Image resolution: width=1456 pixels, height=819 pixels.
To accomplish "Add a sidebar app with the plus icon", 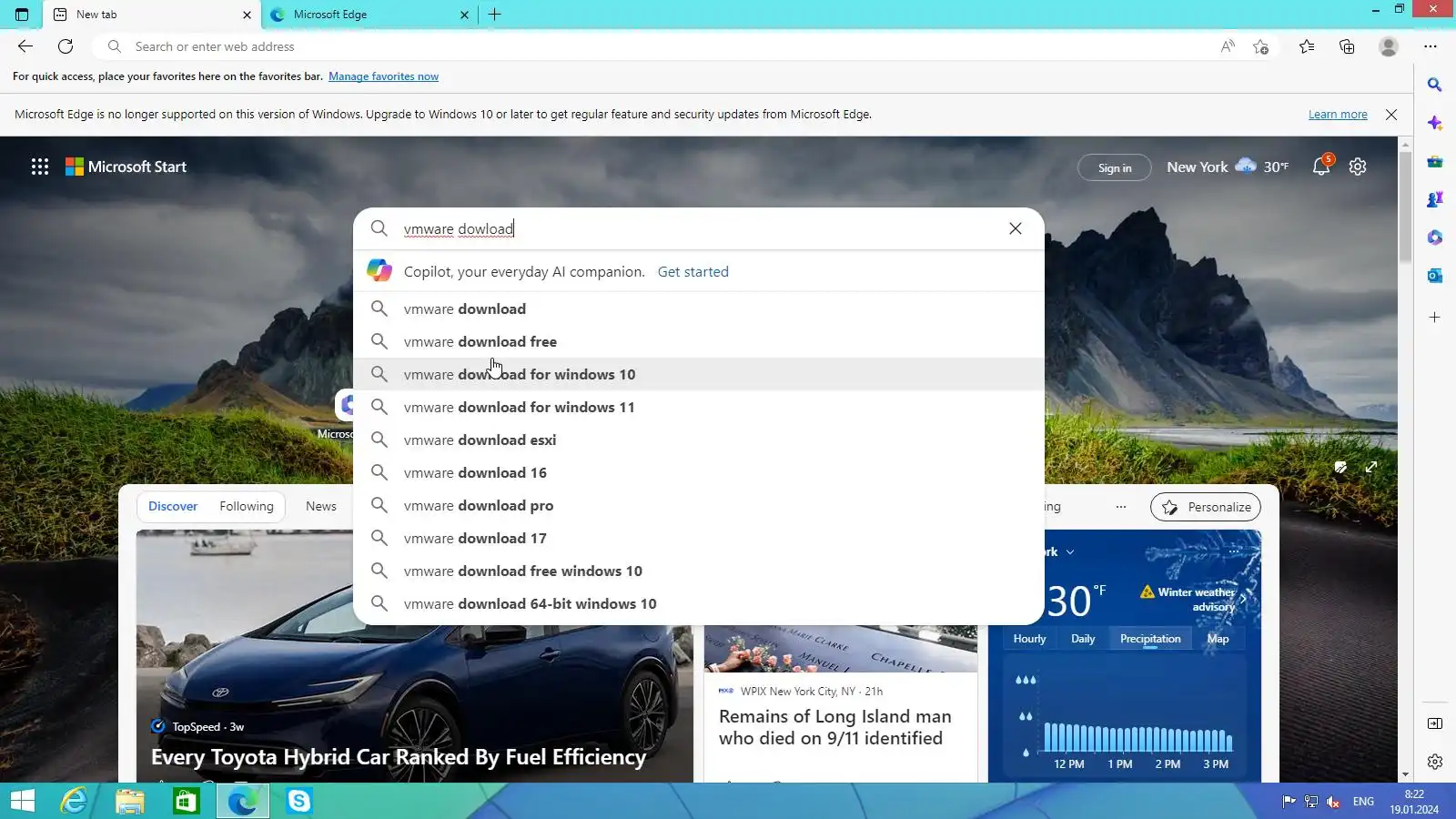I will pyautogui.click(x=1435, y=318).
